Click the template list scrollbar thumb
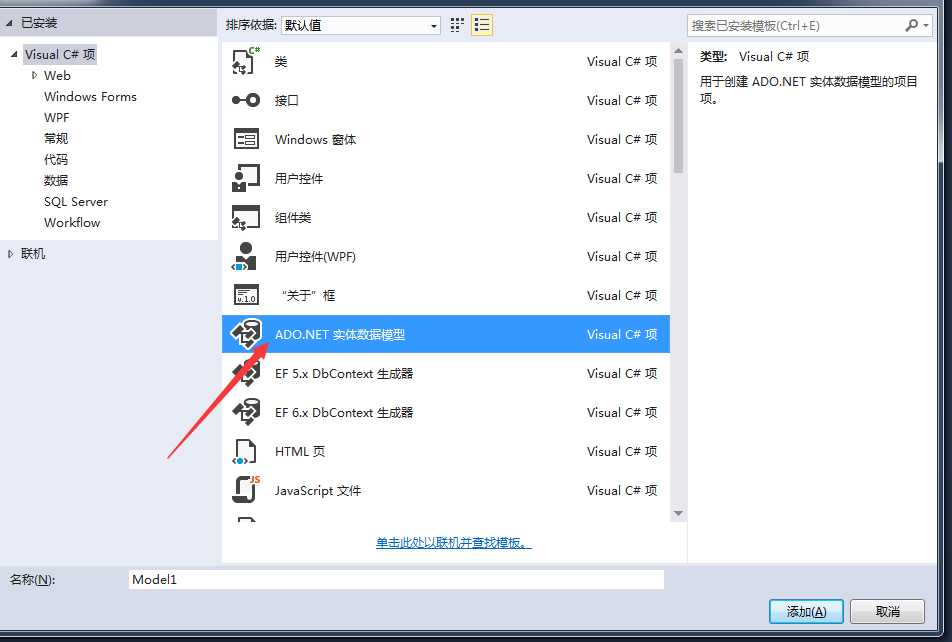Image resolution: width=952 pixels, height=642 pixels. 678,115
